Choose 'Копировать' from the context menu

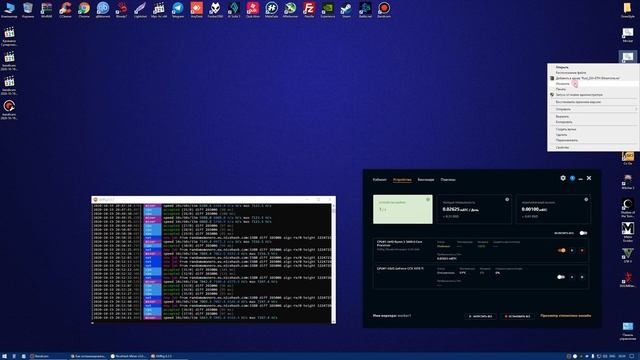[593, 122]
